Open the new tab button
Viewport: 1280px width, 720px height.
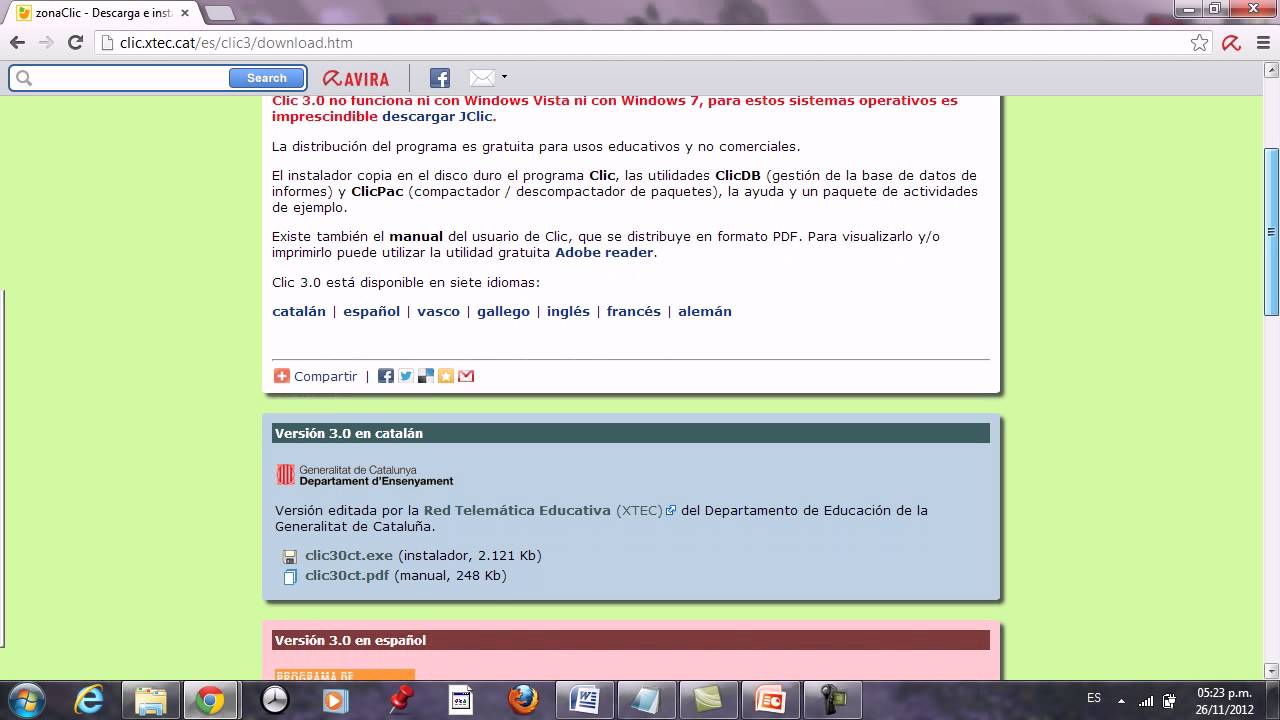click(x=219, y=13)
